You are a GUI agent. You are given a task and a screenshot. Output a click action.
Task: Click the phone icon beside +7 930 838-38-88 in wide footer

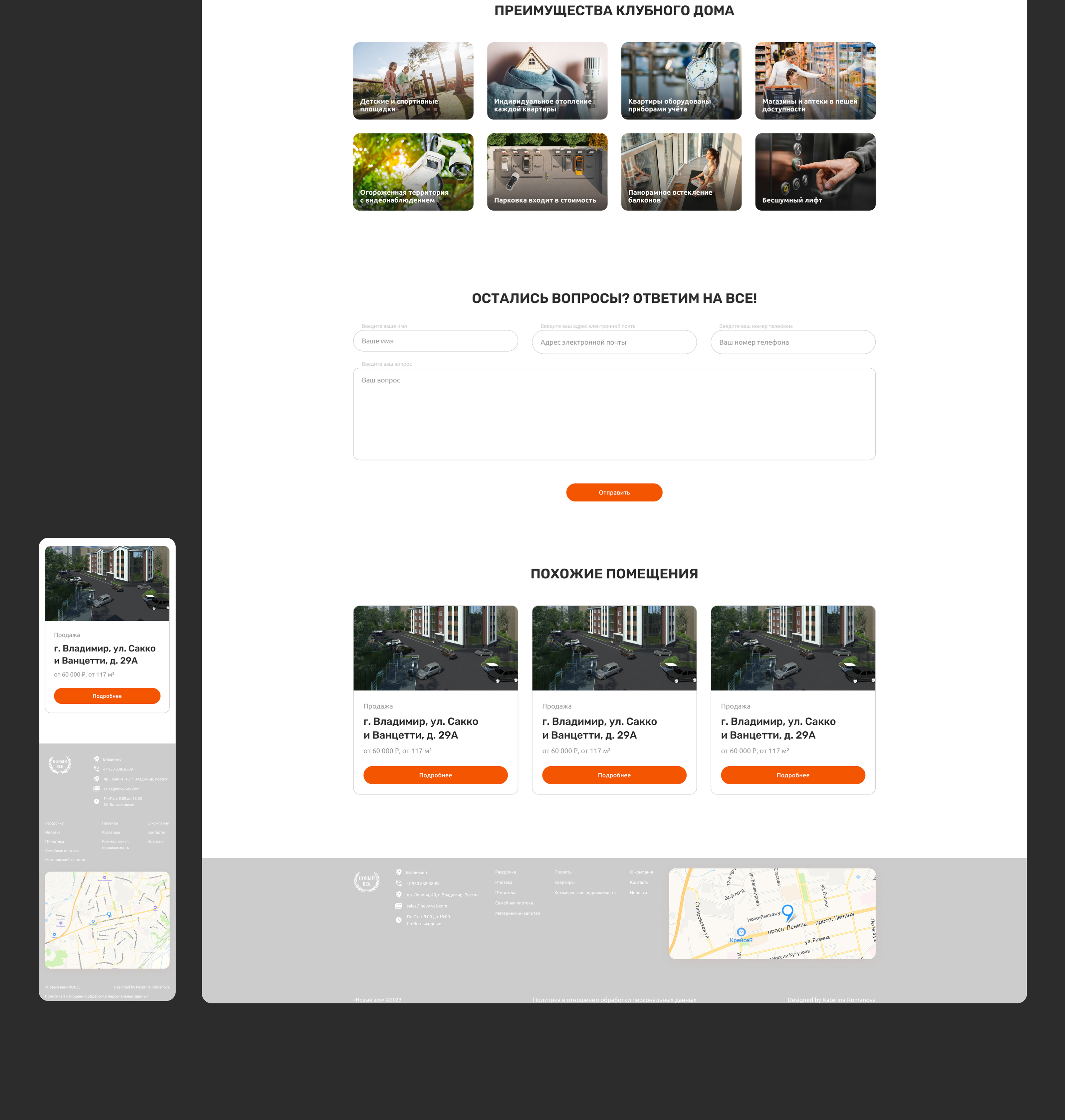point(398,883)
